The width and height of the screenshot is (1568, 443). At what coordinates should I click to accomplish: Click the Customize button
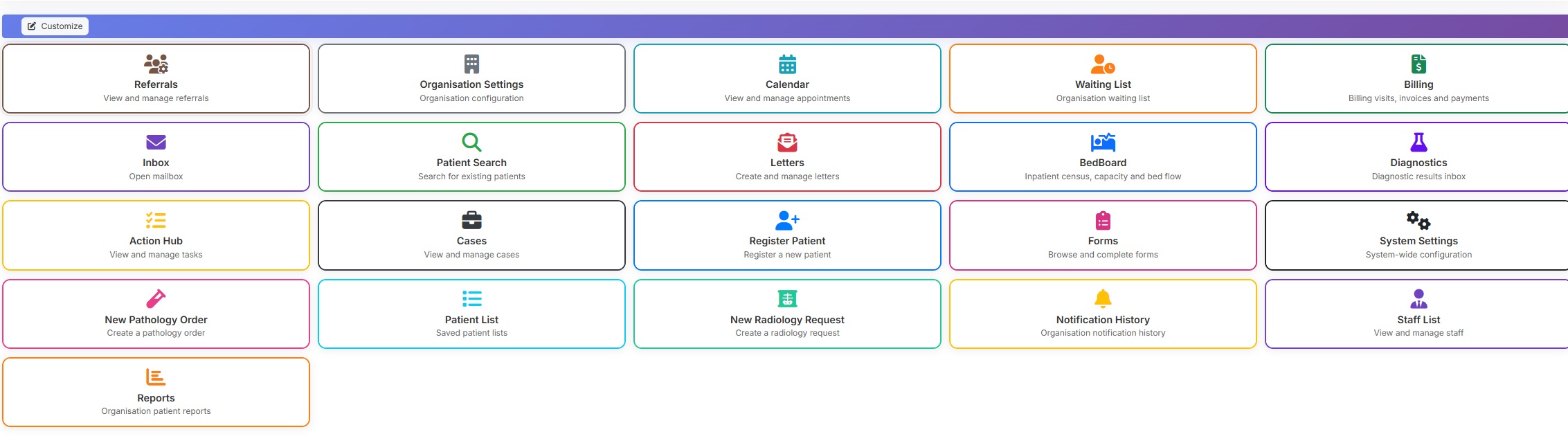tap(55, 26)
